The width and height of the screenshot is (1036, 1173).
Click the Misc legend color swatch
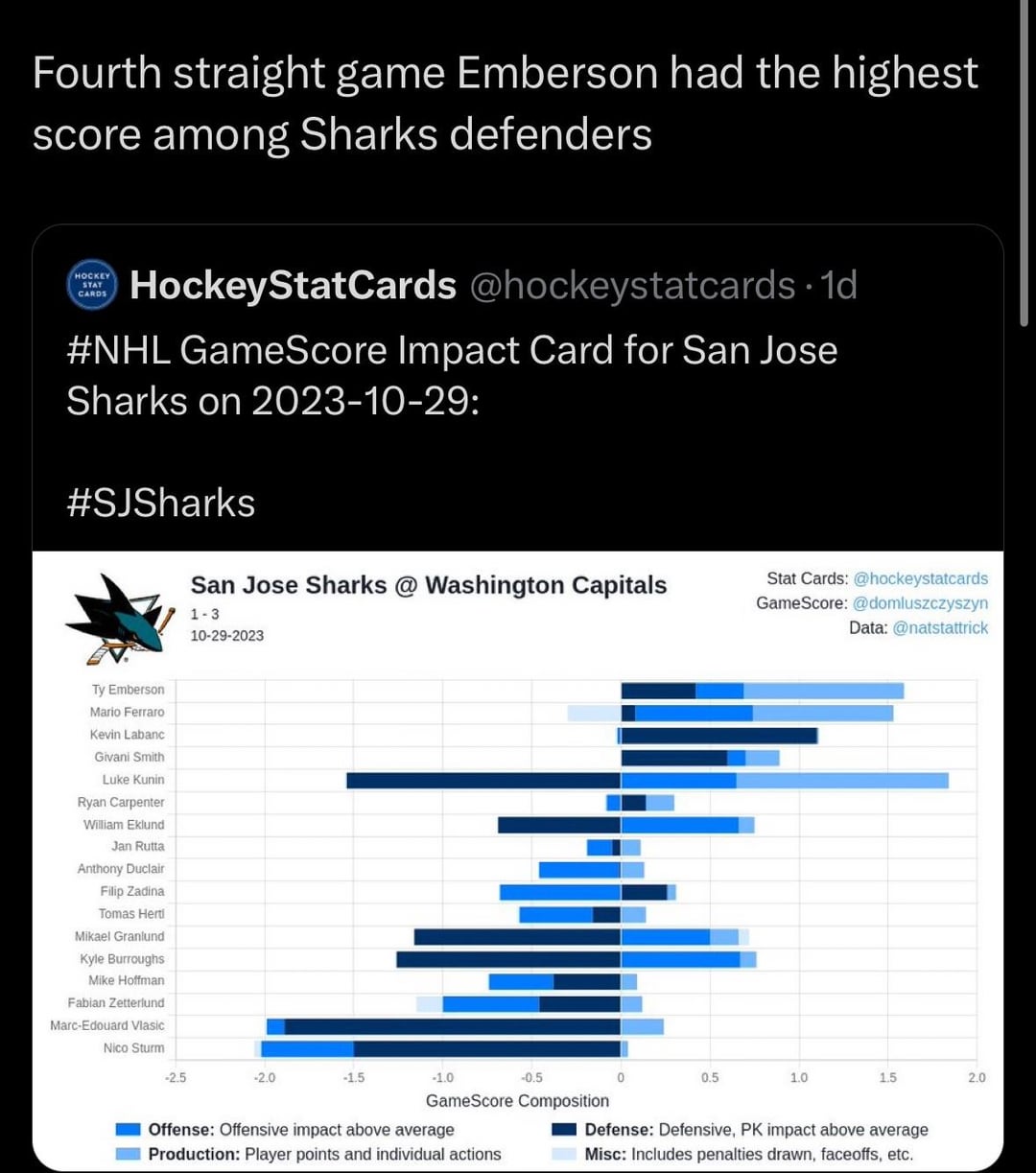pyautogui.click(x=564, y=1154)
